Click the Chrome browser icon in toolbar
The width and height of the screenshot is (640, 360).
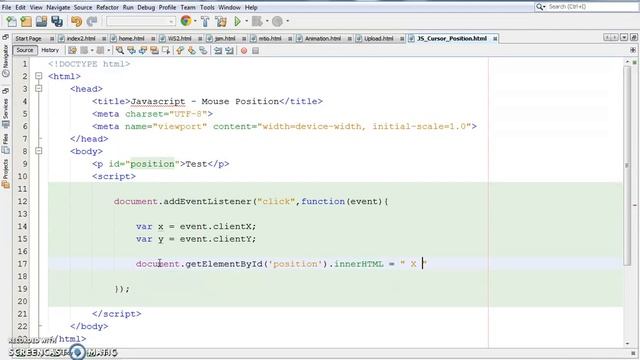(x=186, y=21)
